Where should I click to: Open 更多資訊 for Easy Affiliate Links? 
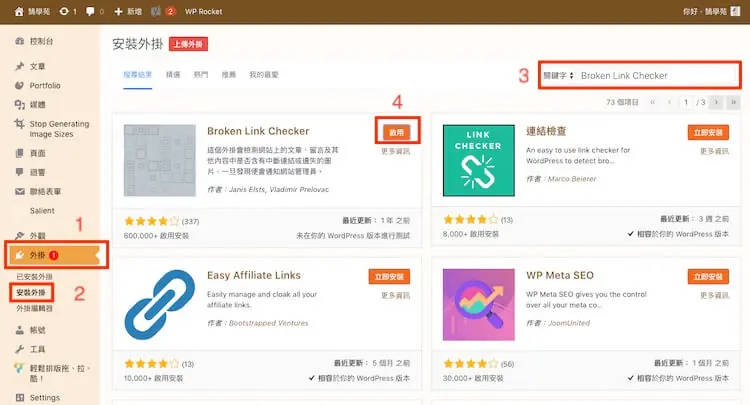[x=396, y=296]
